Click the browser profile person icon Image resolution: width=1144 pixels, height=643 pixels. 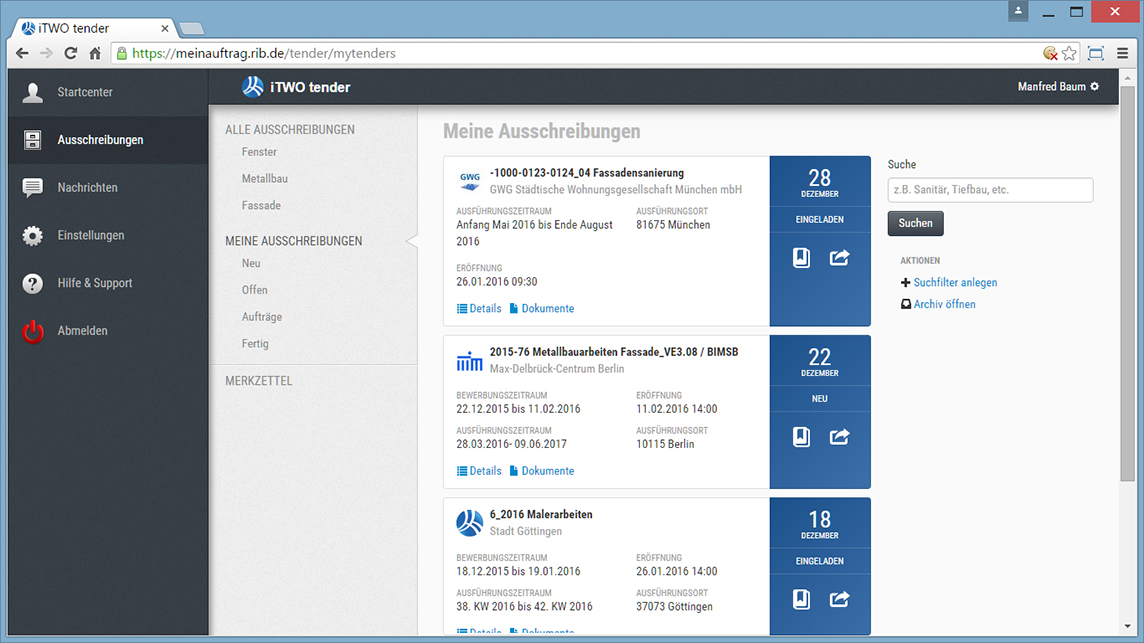pos(1019,11)
